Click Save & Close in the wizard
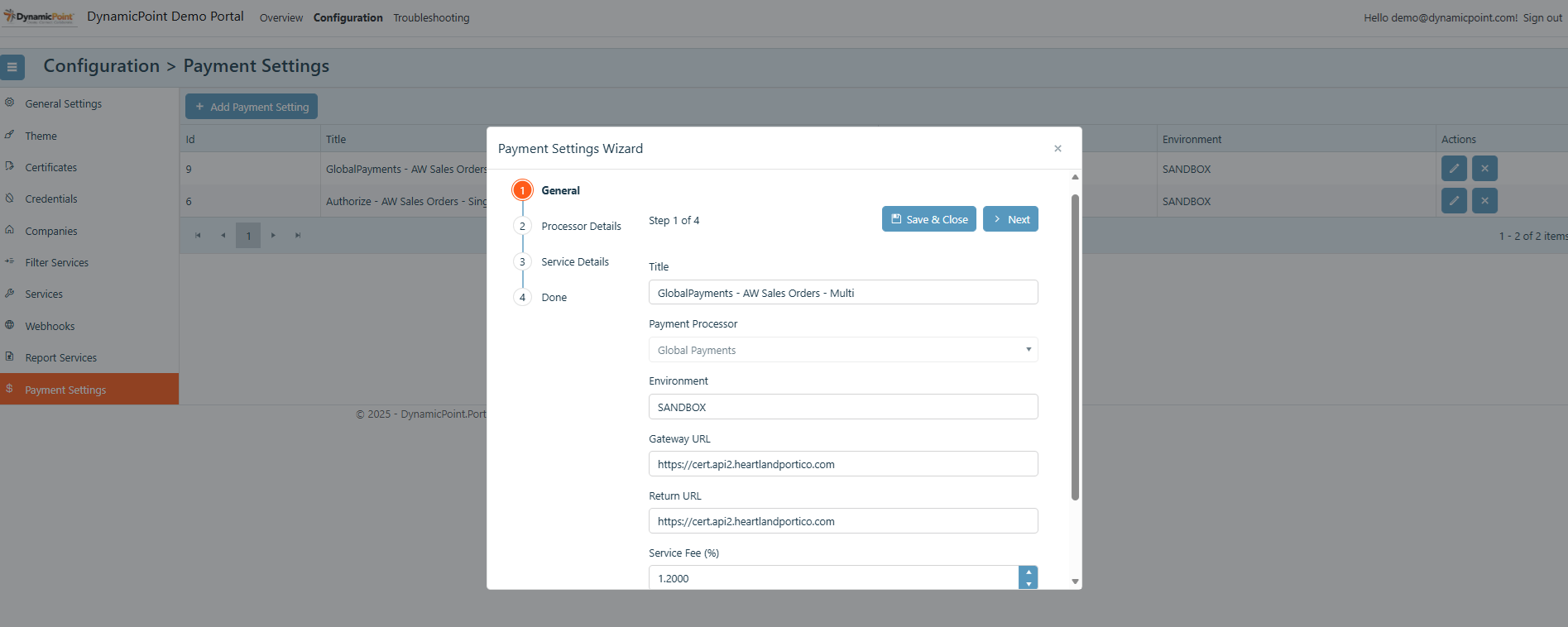 coord(929,219)
